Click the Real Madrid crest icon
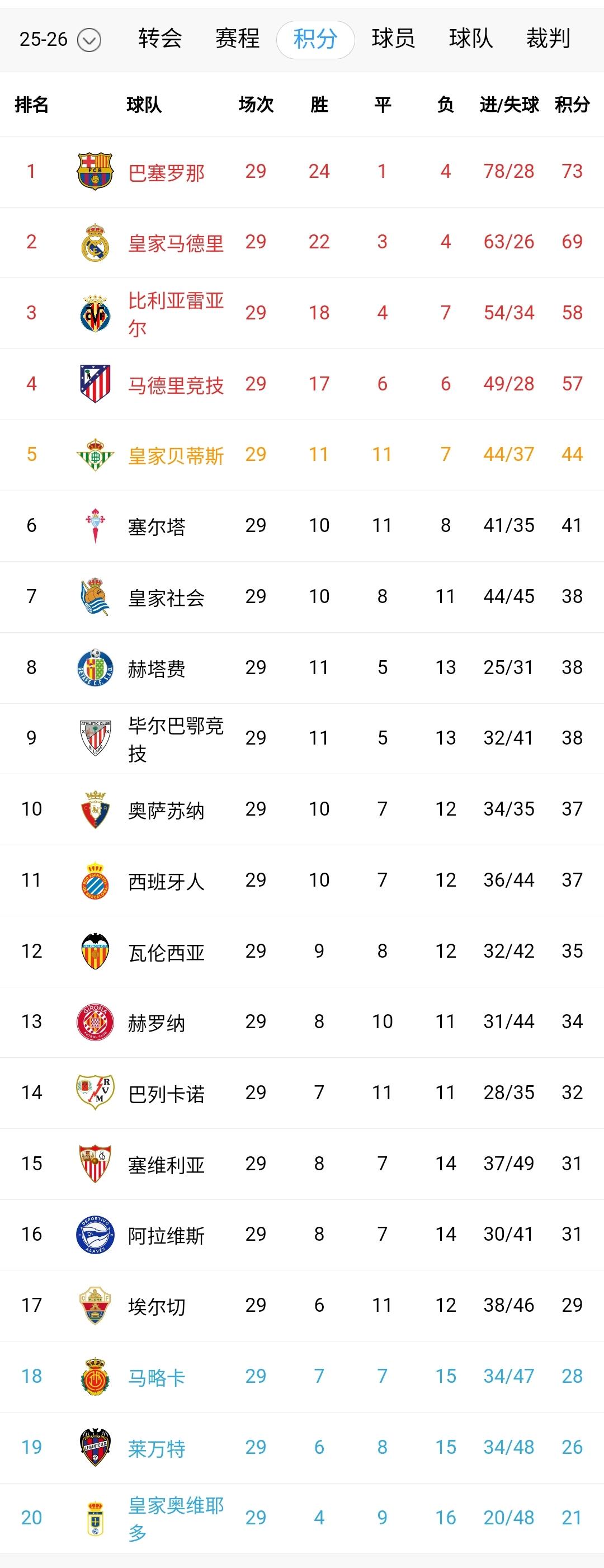The width and height of the screenshot is (604, 1568). 95,242
